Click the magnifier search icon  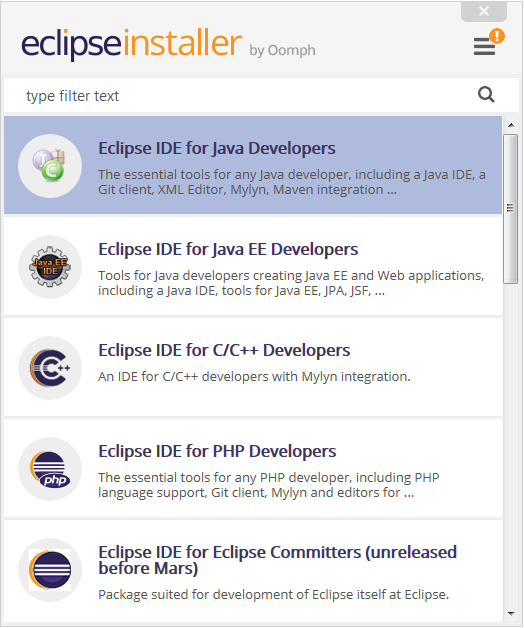click(486, 95)
